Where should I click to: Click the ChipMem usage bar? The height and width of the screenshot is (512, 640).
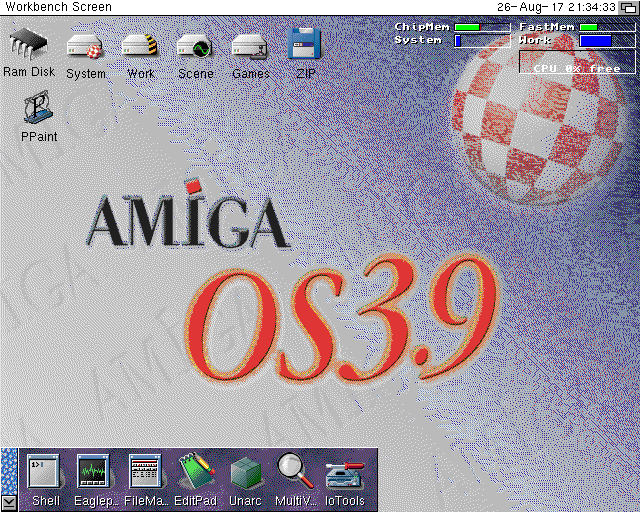tap(480, 27)
